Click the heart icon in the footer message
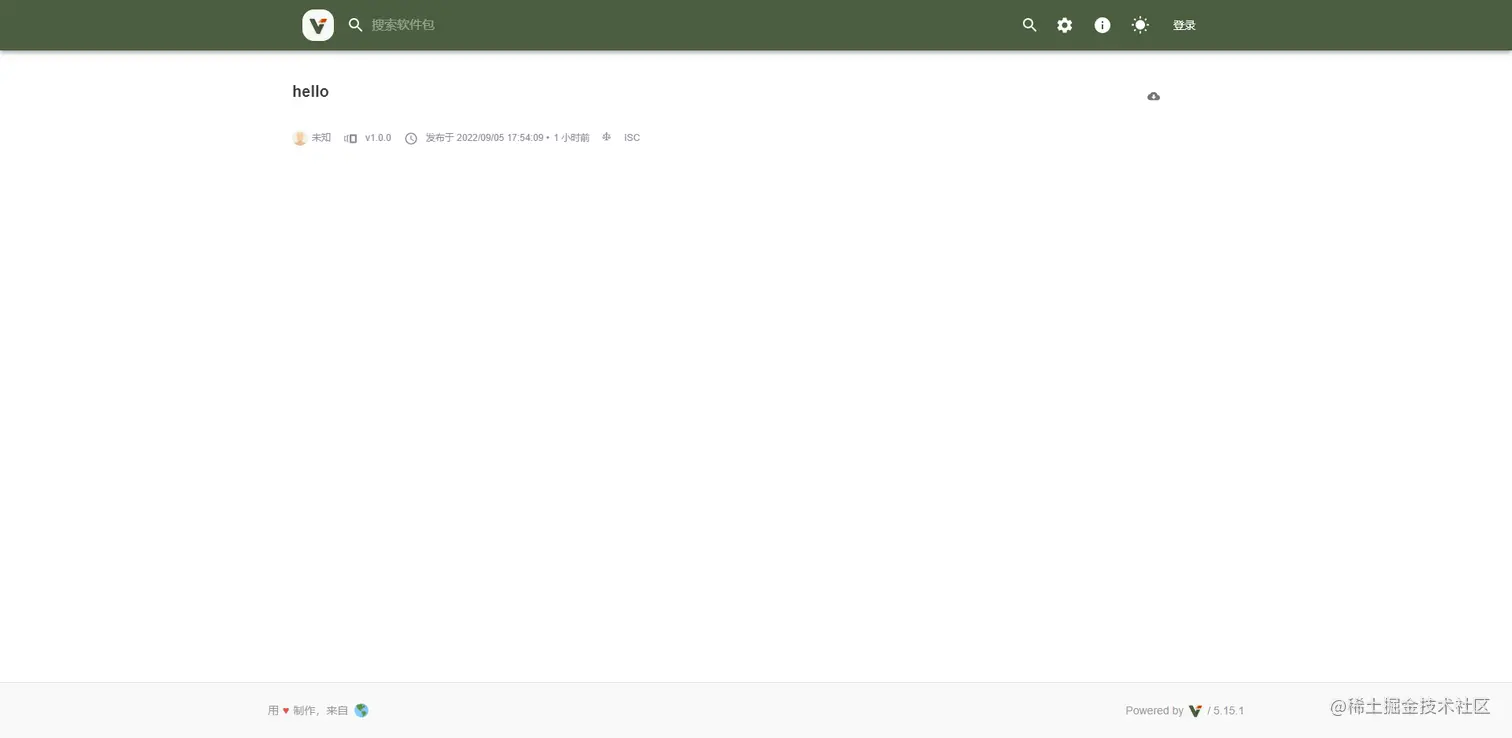Viewport: 1512px width, 738px height. click(287, 710)
